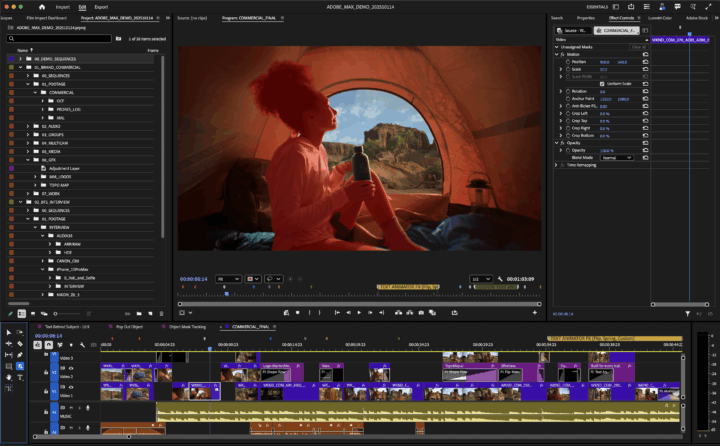Viewport: 720px width, 446px height.
Task: Open the Lumetri Color panel tab
Action: pos(660,18)
